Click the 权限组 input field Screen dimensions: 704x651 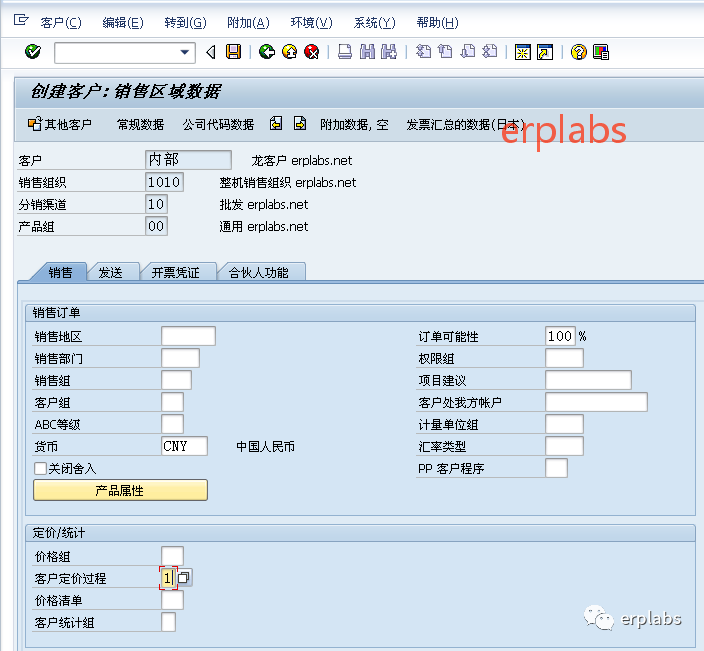[x=565, y=358]
